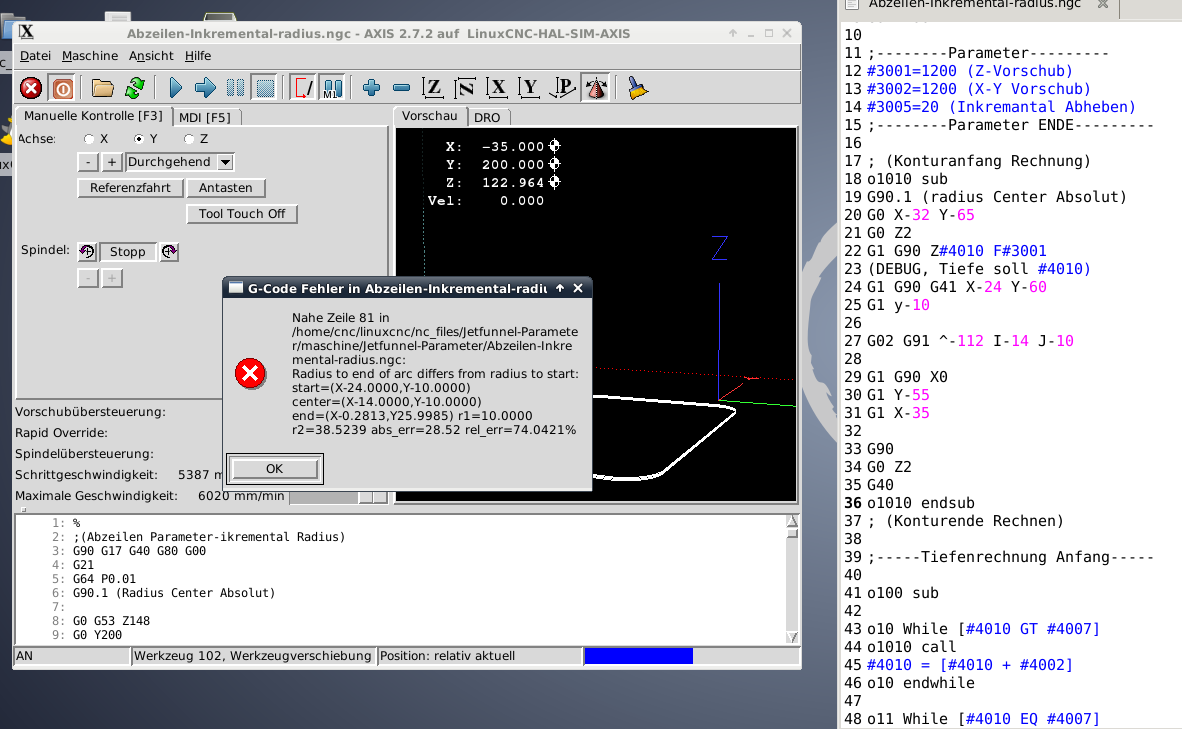Select the Y axis radio button
Screen dimensions: 1182x729
(x=138, y=139)
